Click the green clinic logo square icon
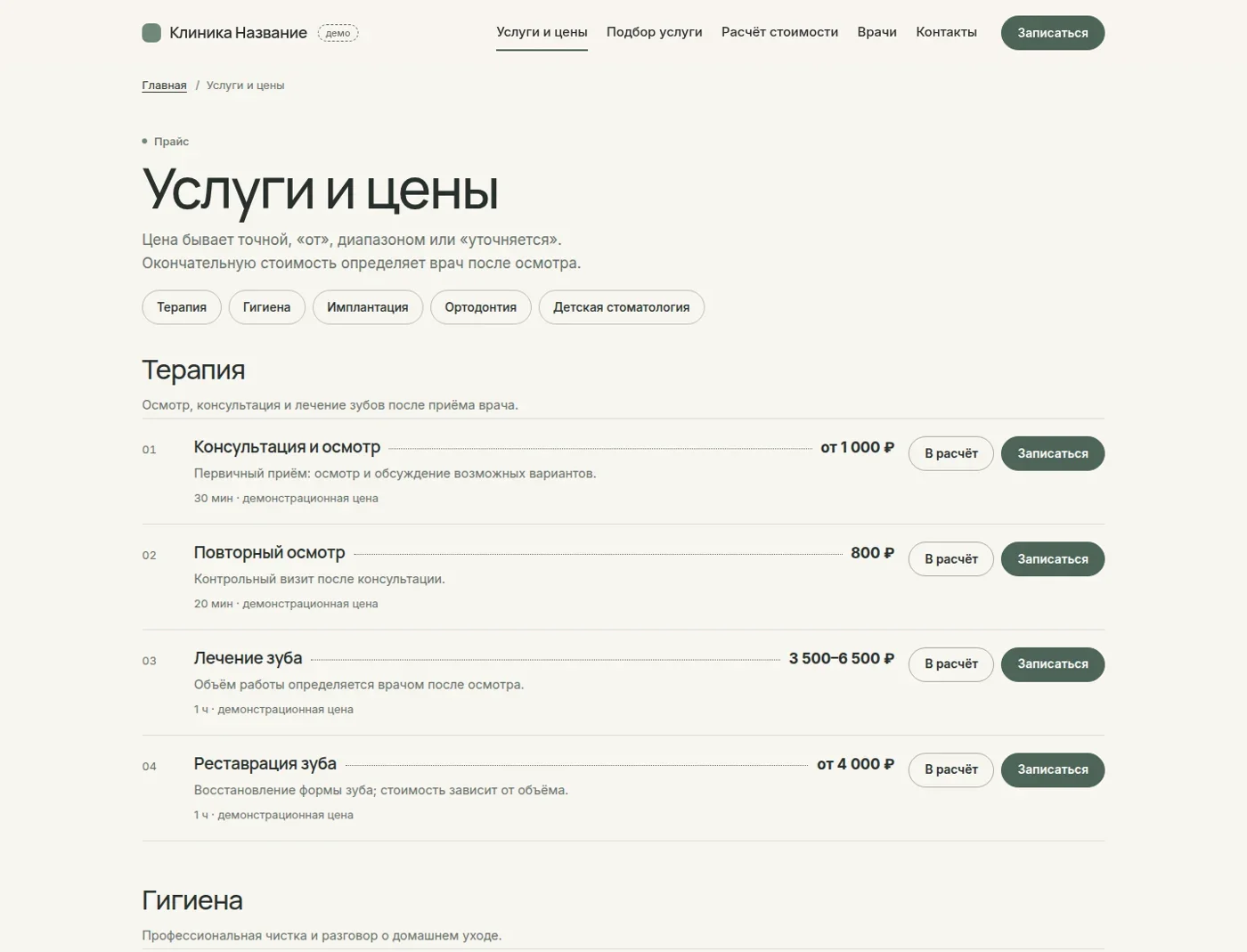The height and width of the screenshot is (952, 1247). 151,33
